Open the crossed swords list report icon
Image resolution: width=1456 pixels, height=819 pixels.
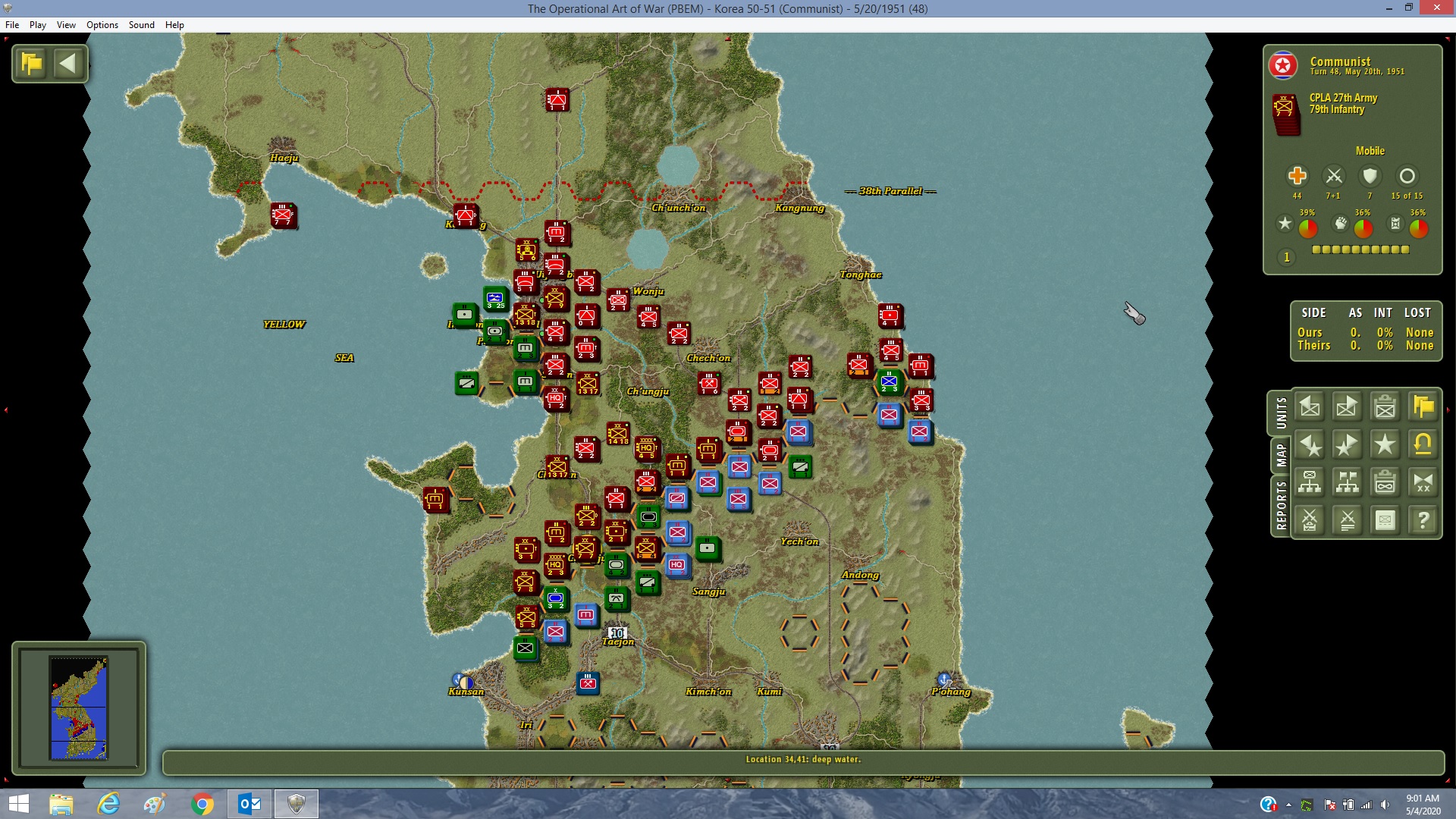[x=1348, y=520]
